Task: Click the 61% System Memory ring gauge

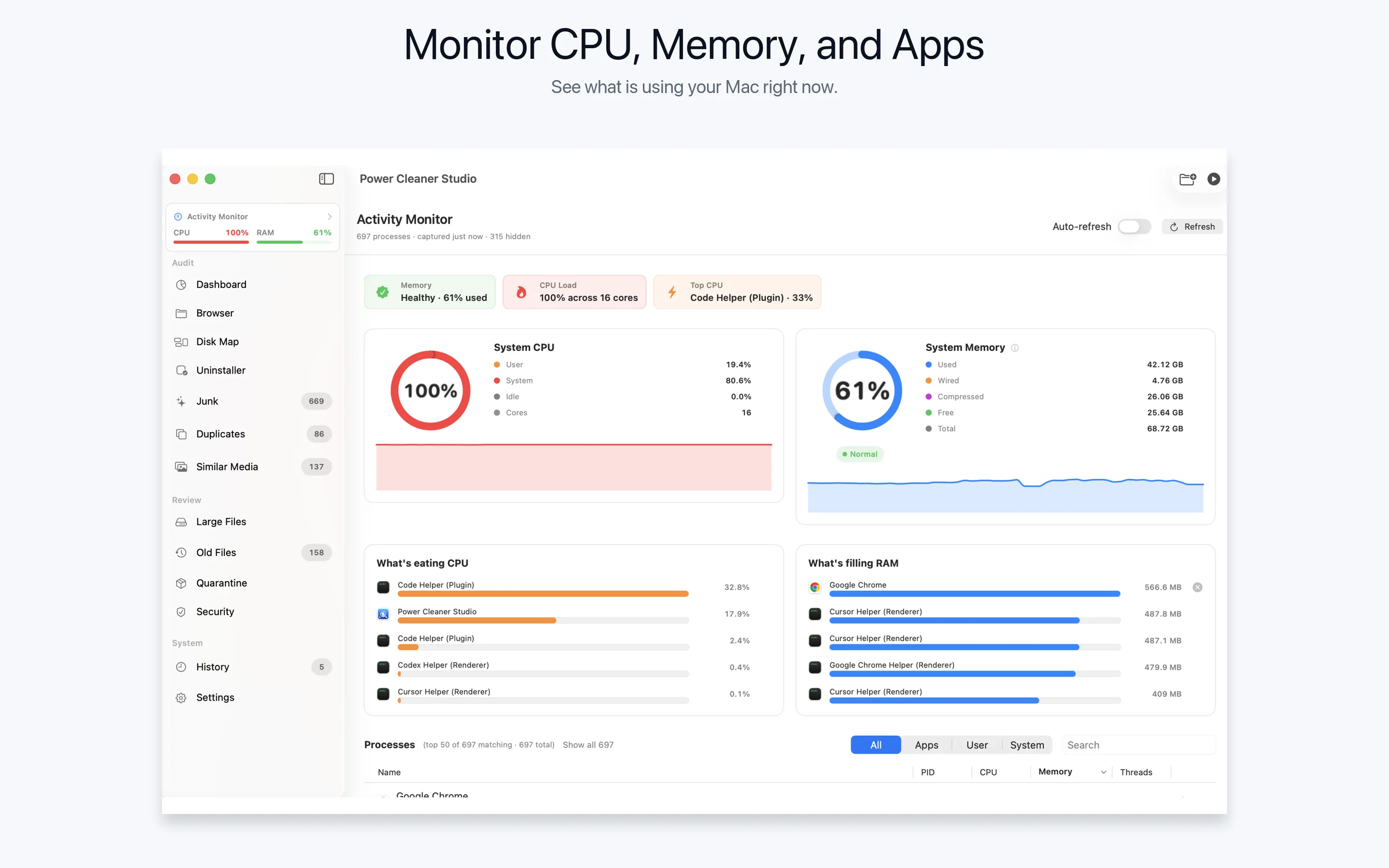Action: pyautogui.click(x=862, y=391)
